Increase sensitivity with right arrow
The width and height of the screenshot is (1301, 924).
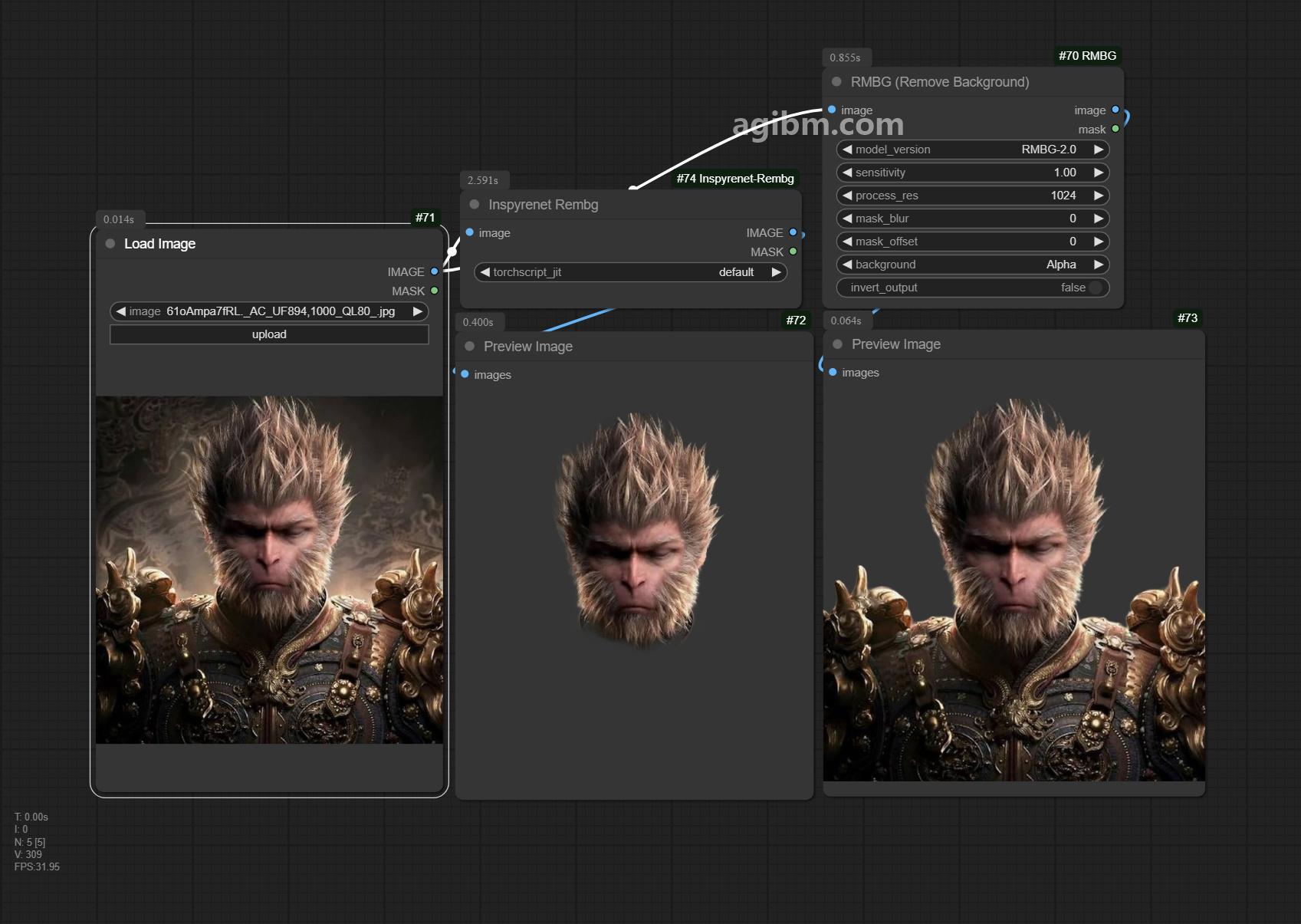[1099, 173]
